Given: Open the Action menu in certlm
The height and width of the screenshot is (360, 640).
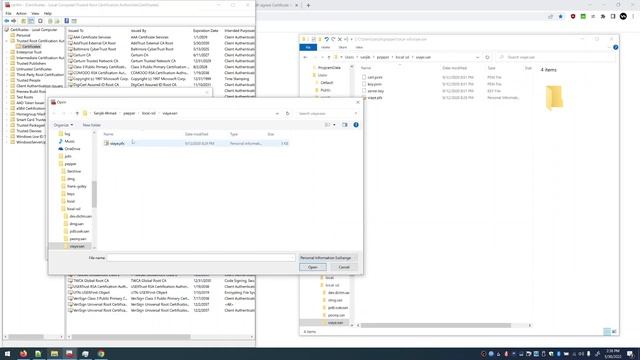Looking at the screenshot, I should click(21, 13).
